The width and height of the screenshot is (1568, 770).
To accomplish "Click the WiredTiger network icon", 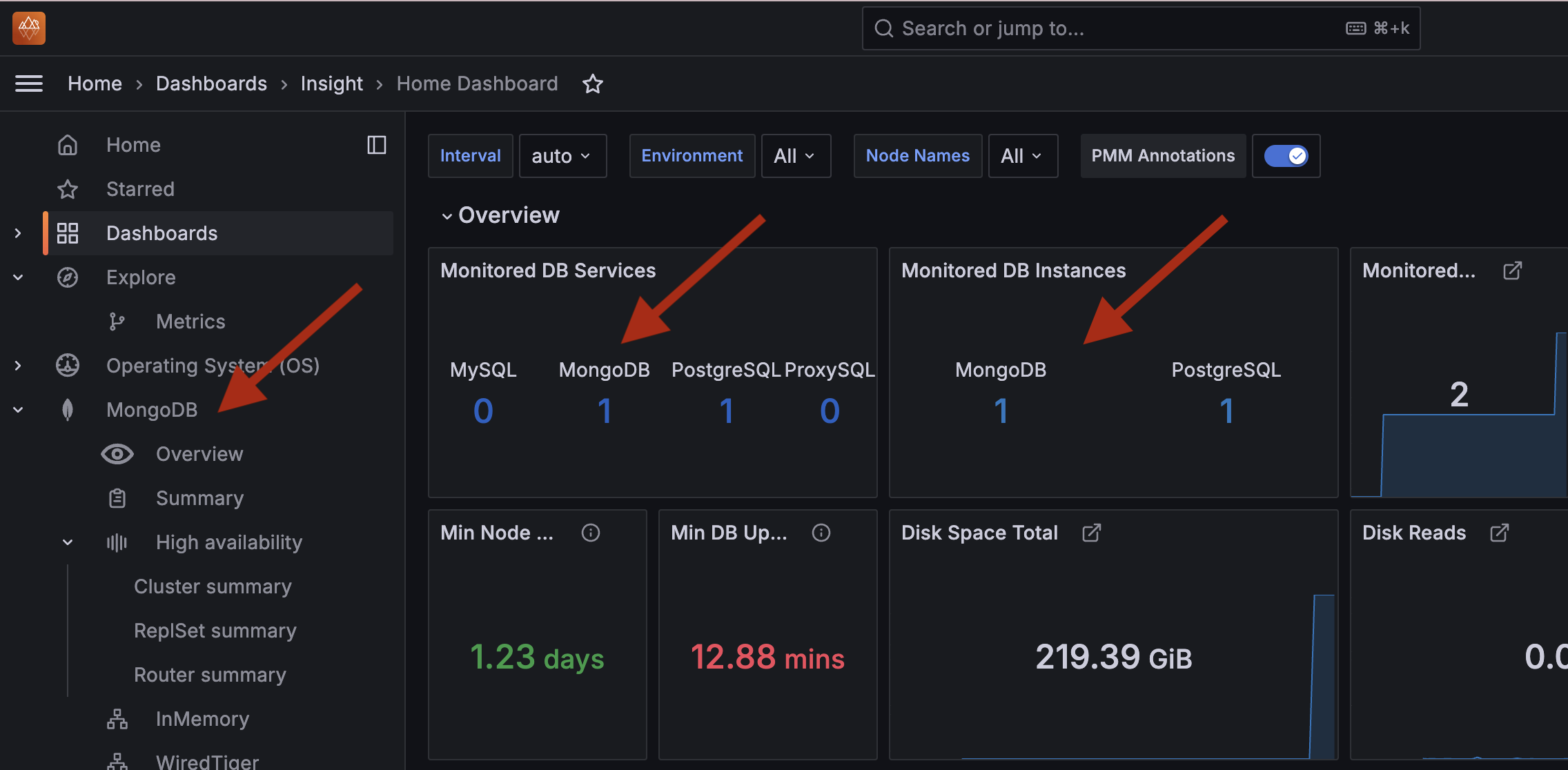I will [x=117, y=762].
